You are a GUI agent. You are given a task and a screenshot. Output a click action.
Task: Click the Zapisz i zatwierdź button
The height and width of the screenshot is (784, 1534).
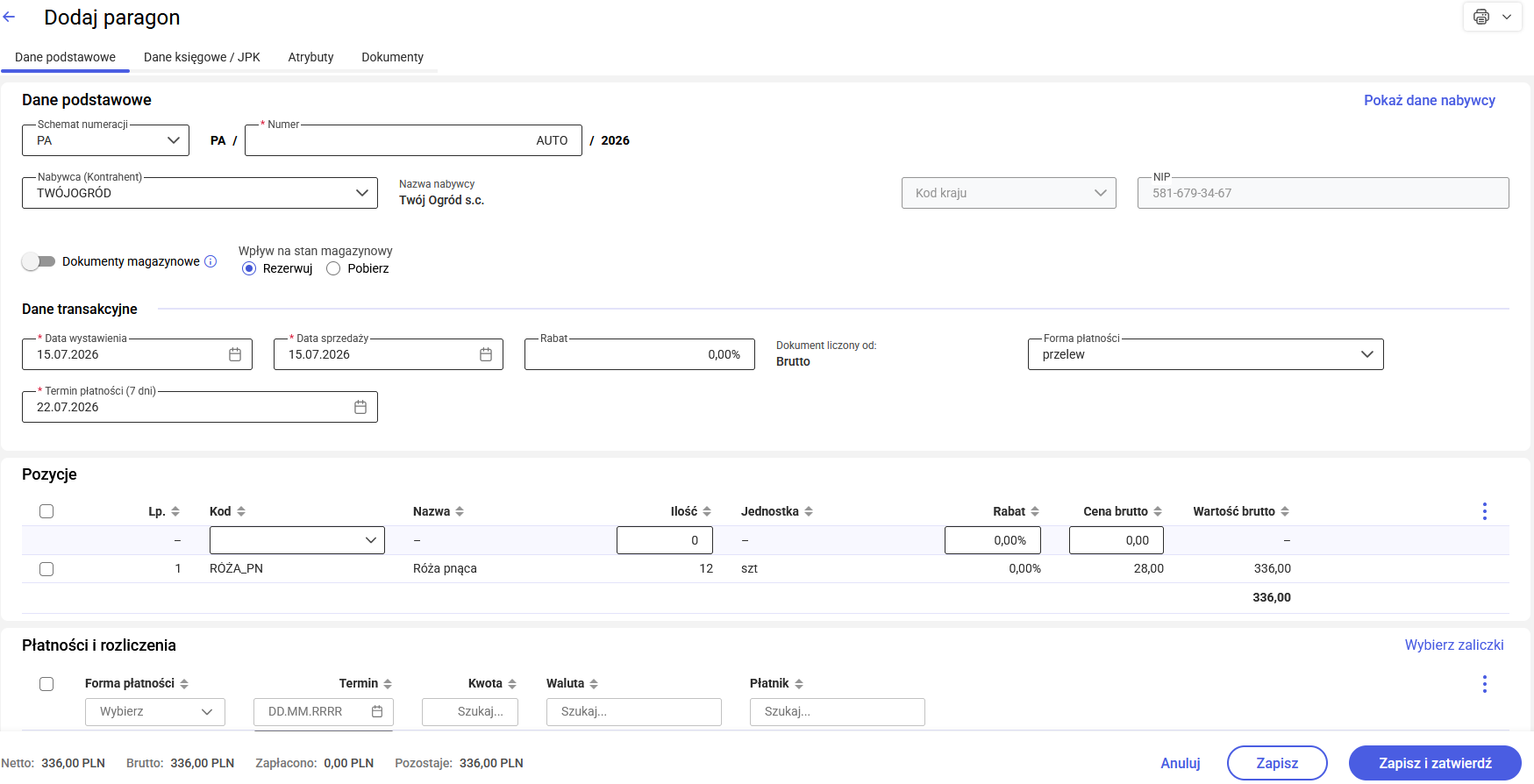pos(1435,763)
